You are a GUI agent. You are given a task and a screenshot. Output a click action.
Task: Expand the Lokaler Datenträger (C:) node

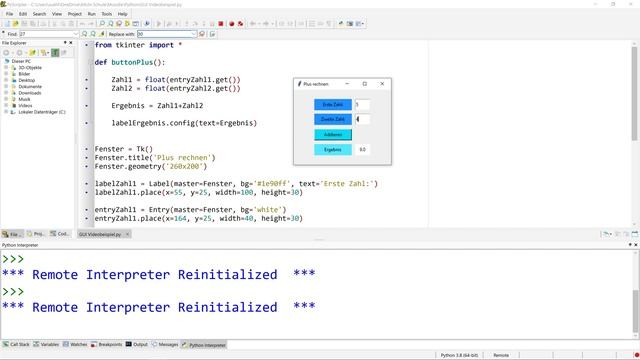pos(6,112)
